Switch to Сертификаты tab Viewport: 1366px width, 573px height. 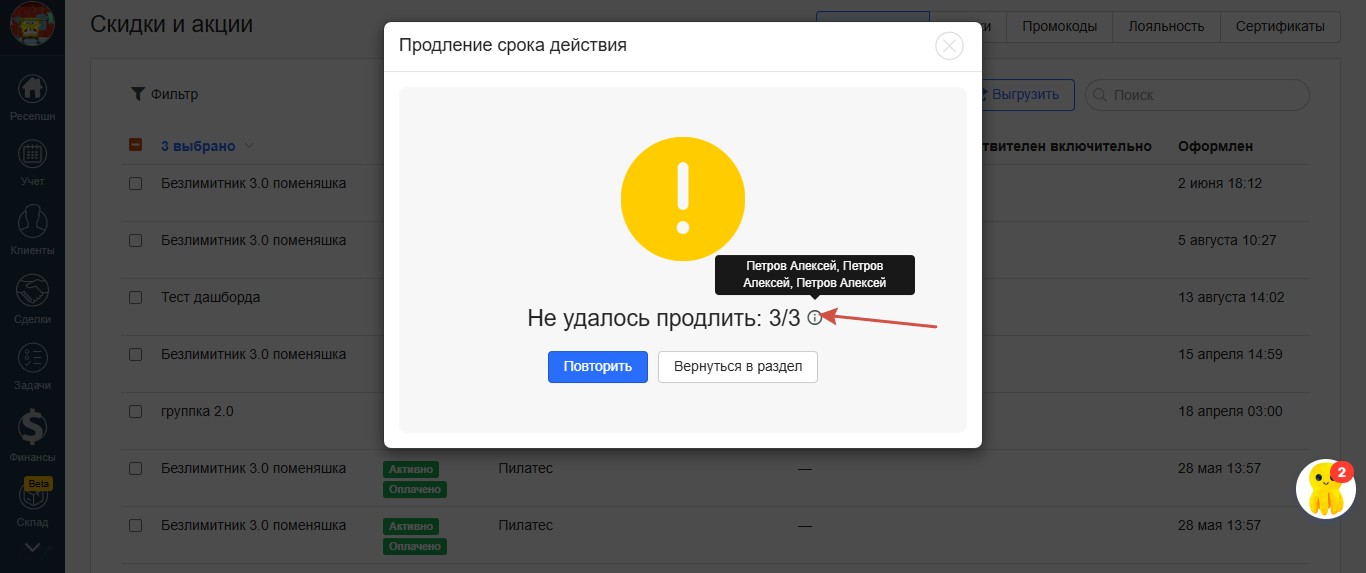point(1279,26)
